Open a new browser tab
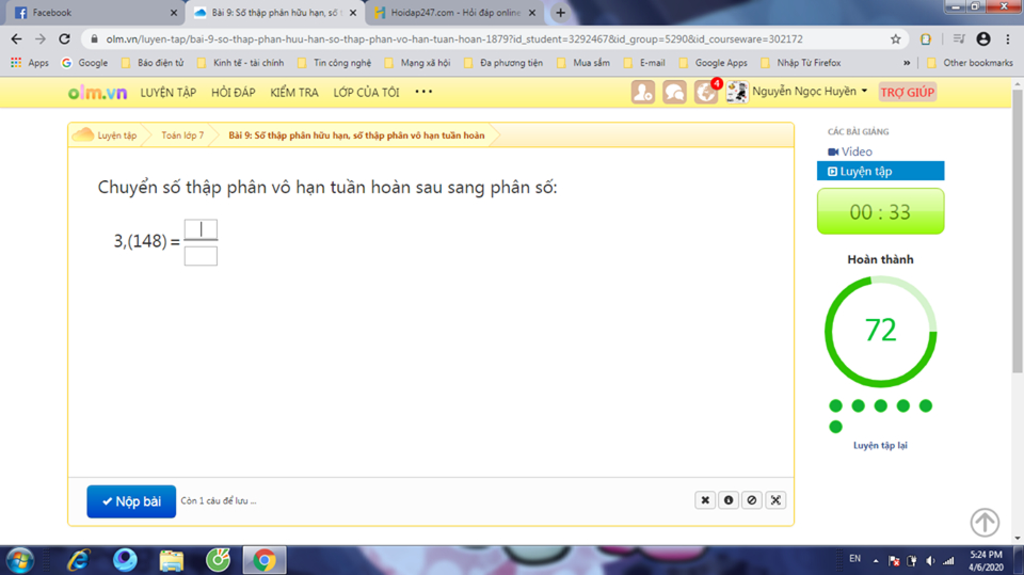Image resolution: width=1024 pixels, height=575 pixels. click(560, 12)
